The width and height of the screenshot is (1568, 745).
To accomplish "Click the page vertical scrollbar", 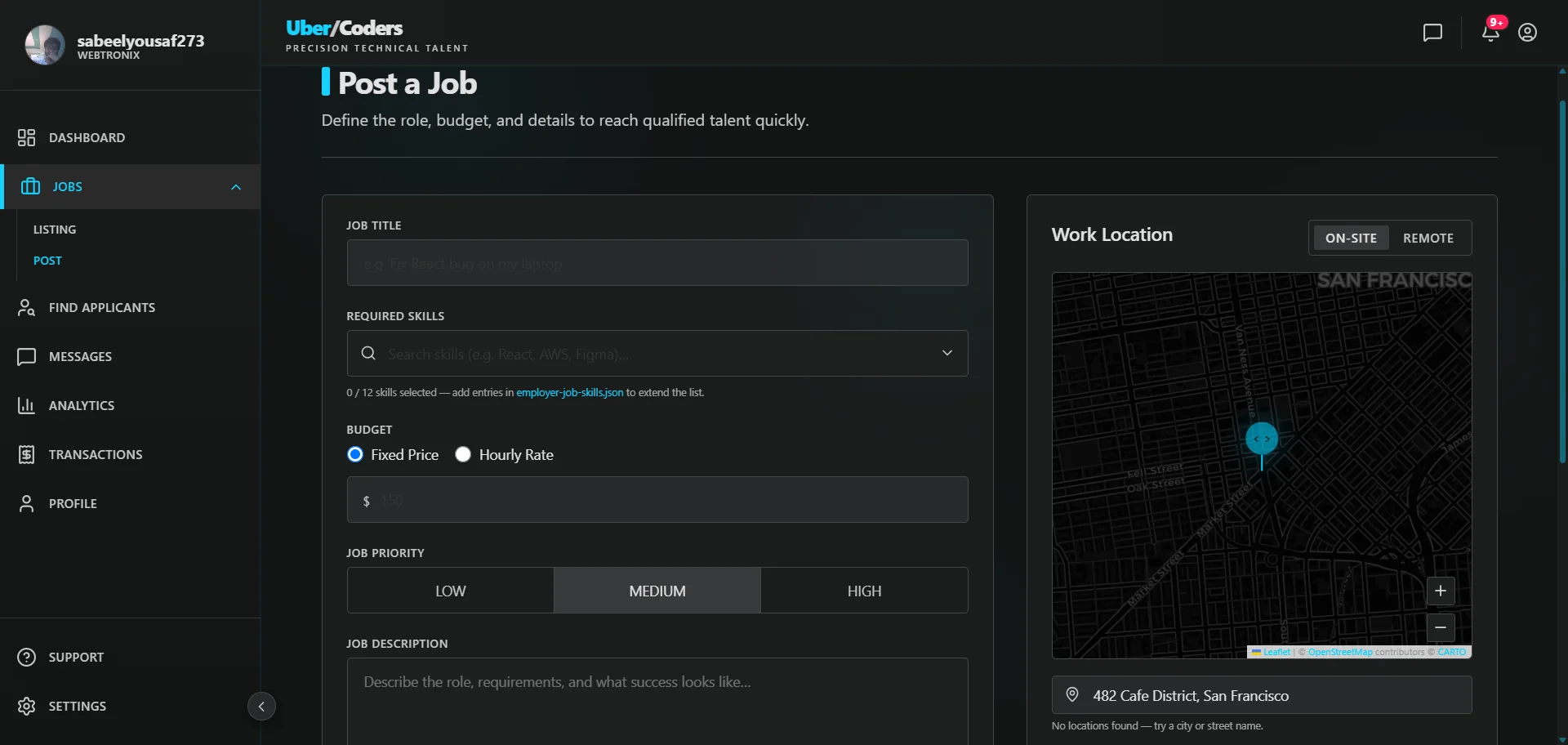I will [1562, 282].
